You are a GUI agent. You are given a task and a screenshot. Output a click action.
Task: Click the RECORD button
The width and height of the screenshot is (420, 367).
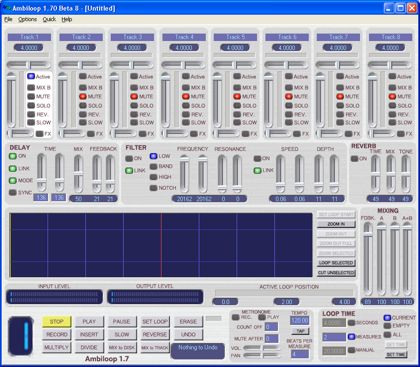57,334
